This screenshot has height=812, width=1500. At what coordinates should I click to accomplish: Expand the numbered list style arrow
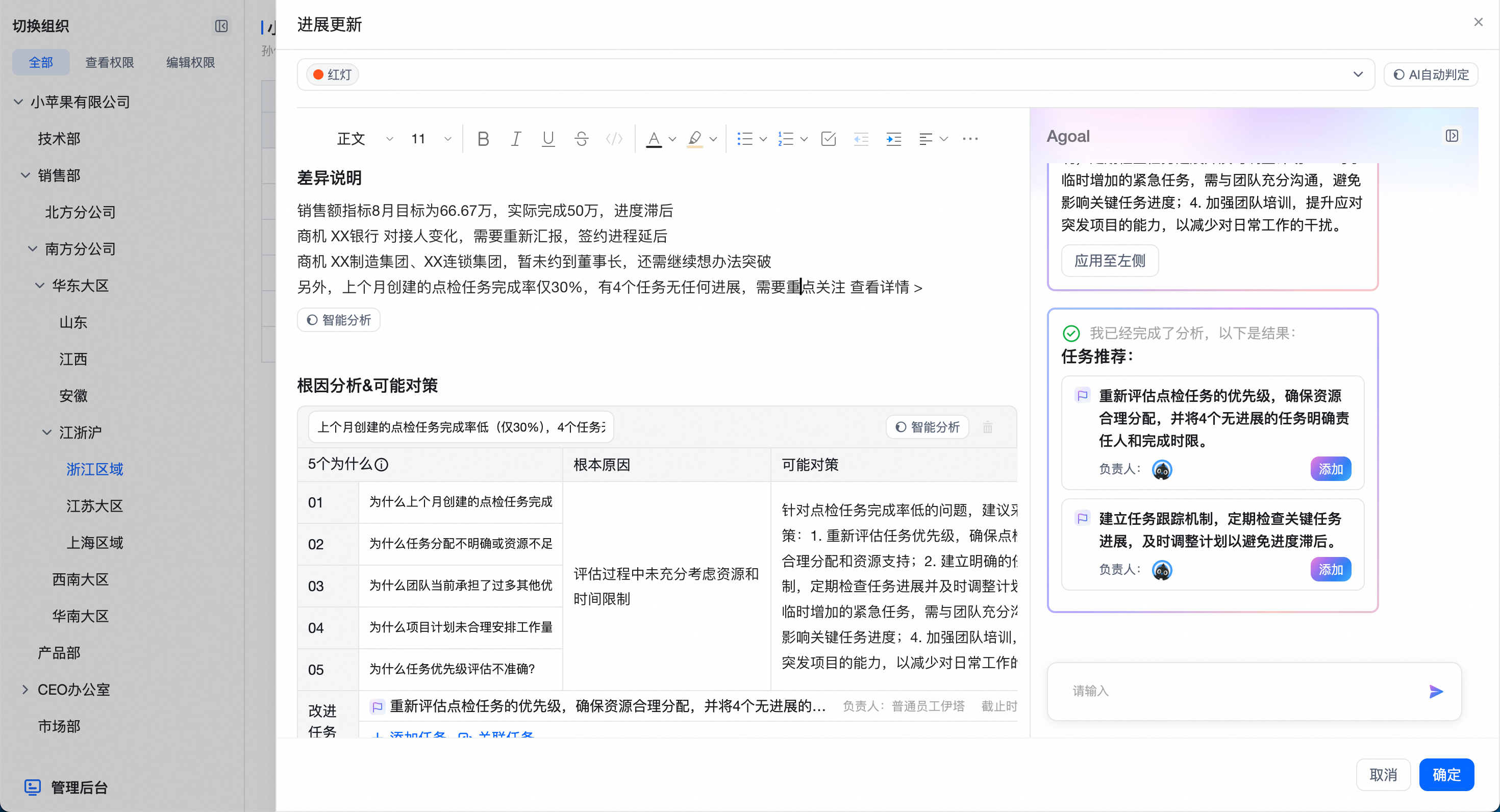804,139
